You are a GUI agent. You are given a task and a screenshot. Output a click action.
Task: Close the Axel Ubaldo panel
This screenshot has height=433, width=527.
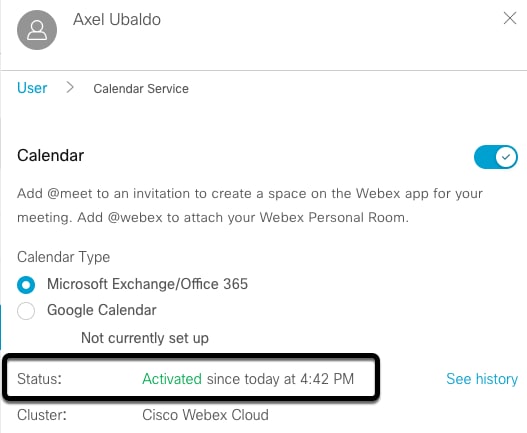click(x=510, y=18)
